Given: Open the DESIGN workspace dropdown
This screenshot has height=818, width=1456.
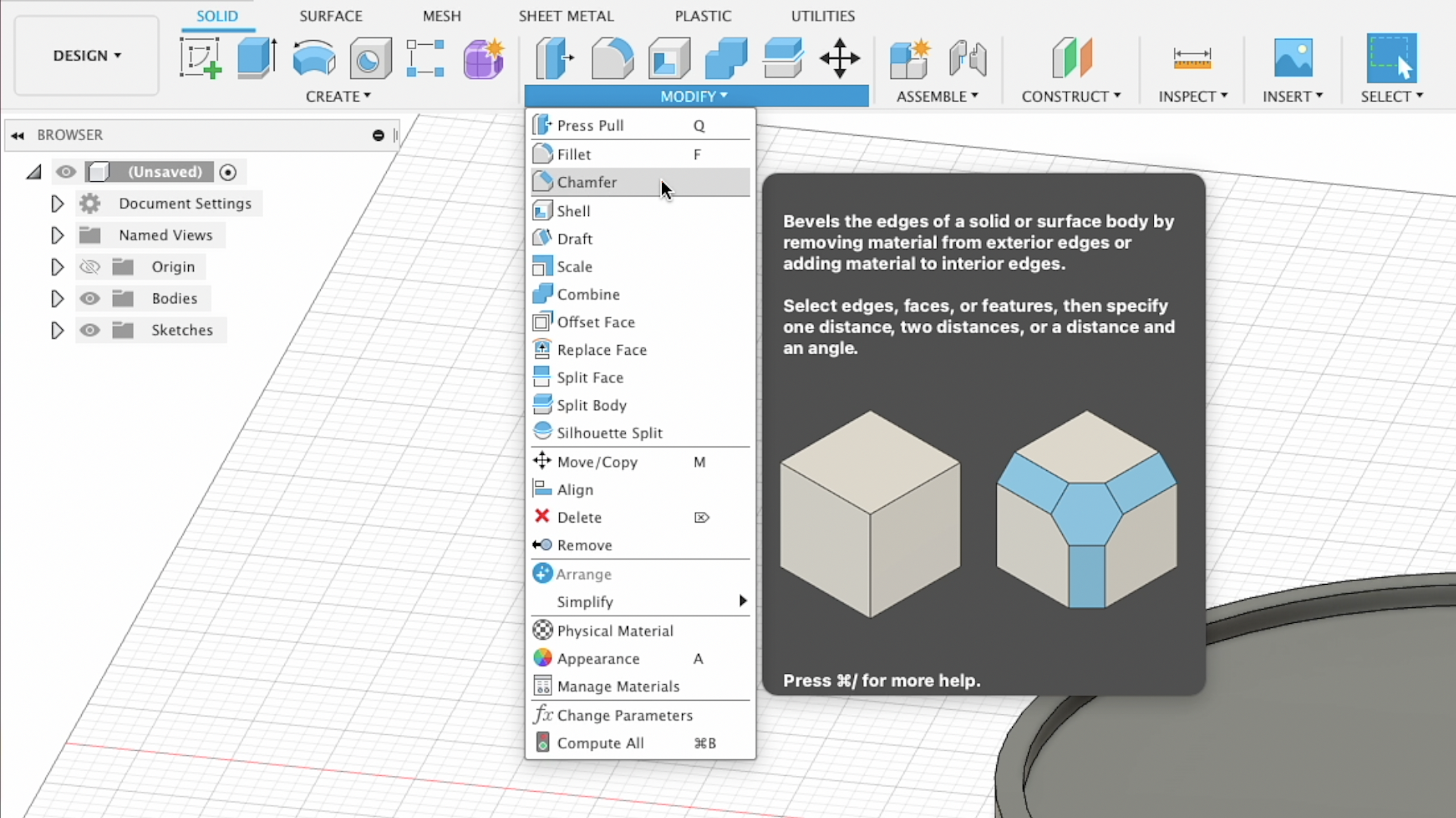Looking at the screenshot, I should click(86, 55).
